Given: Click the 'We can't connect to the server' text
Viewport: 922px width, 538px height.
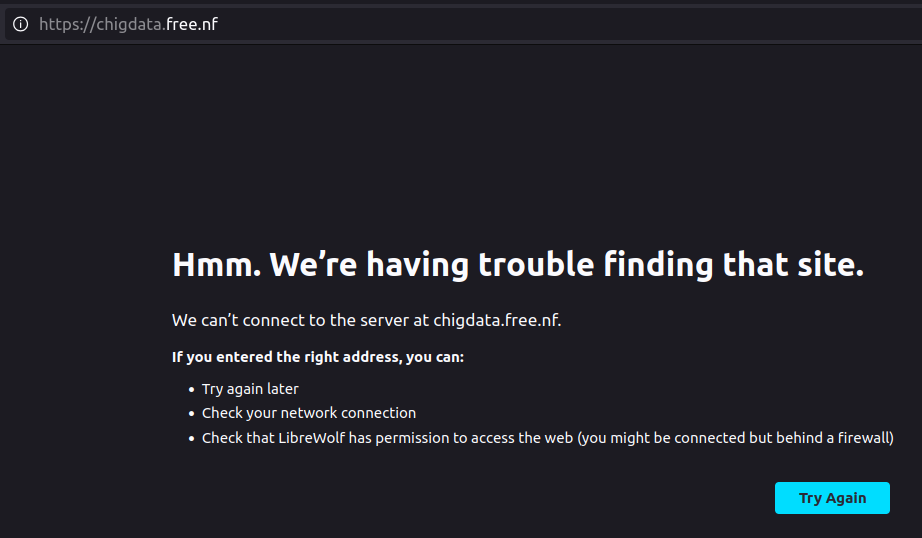Looking at the screenshot, I should [300, 320].
